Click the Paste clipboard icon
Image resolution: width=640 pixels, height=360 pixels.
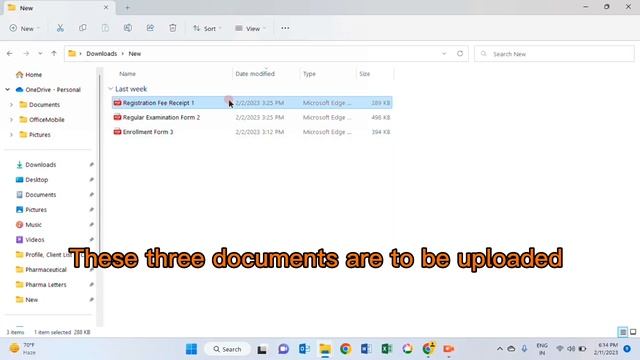click(105, 28)
